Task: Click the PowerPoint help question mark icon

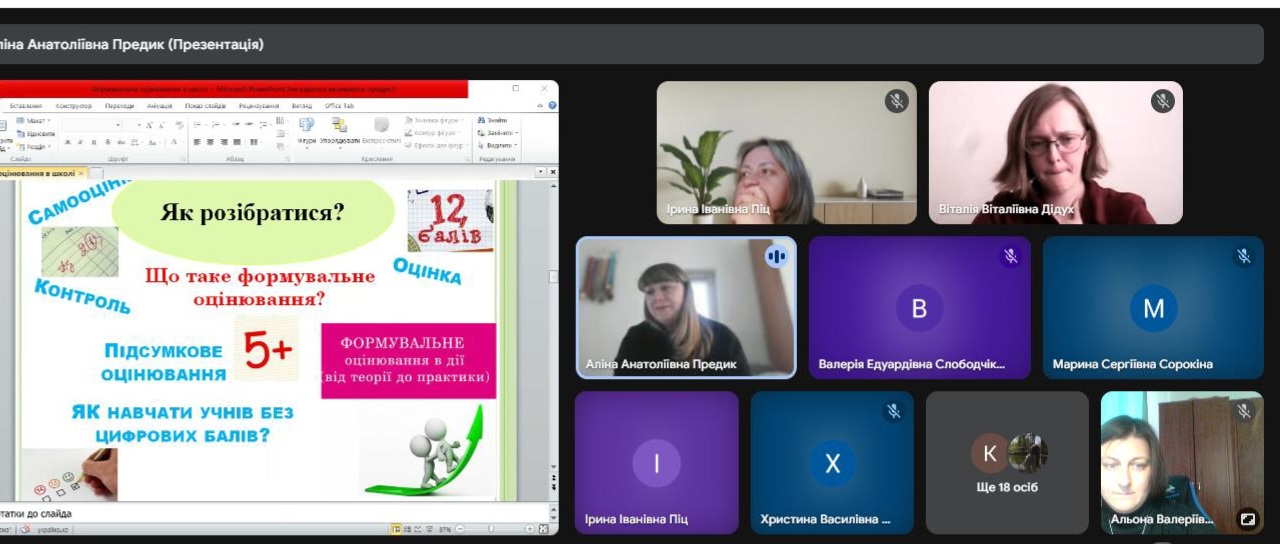Action: tap(552, 105)
